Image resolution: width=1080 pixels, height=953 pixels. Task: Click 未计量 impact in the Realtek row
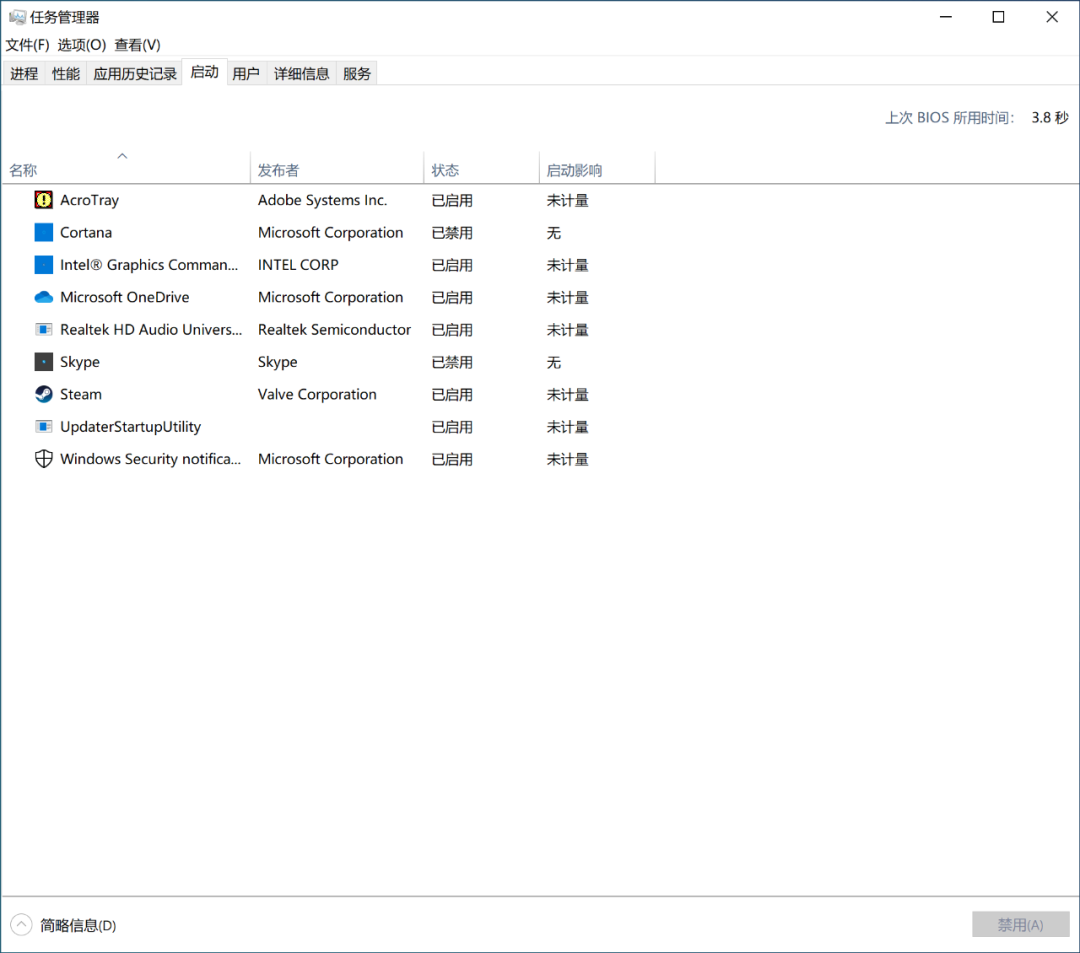coord(568,330)
